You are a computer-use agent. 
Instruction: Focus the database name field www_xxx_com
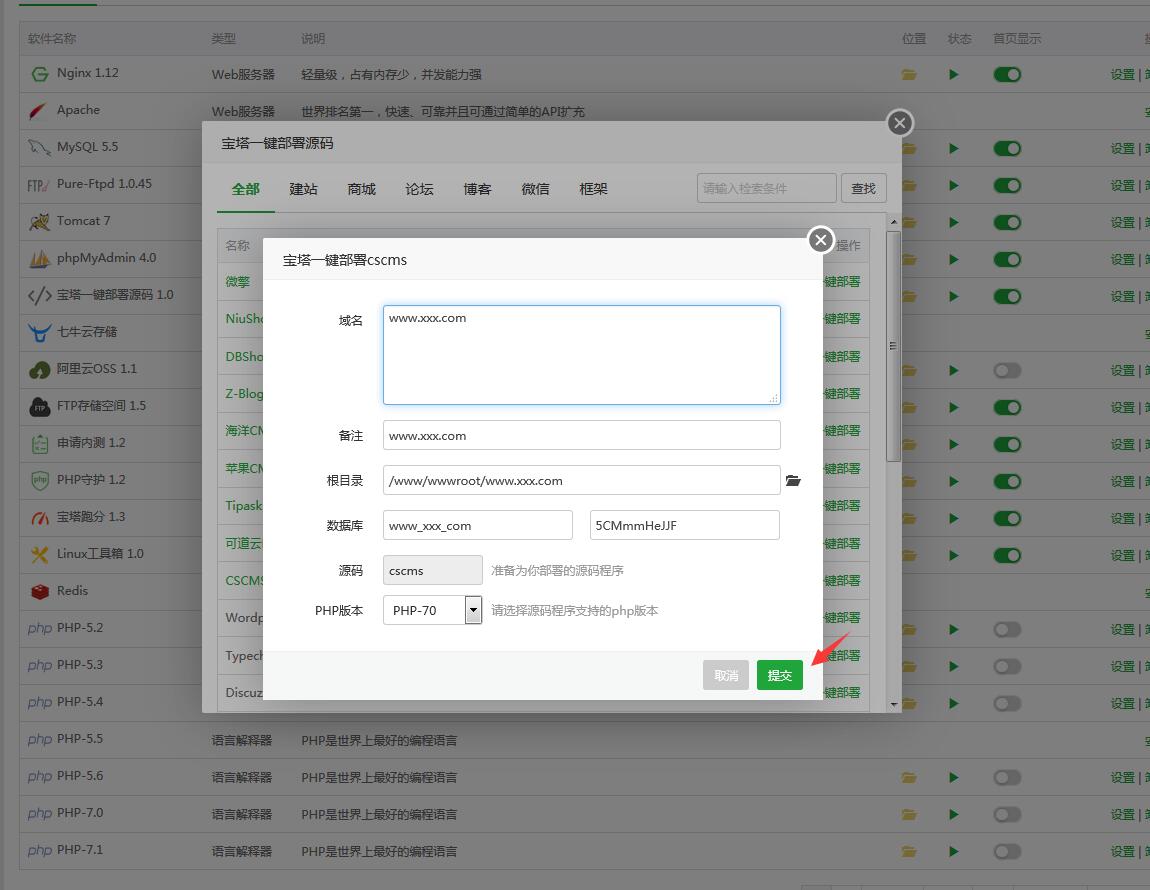(477, 525)
